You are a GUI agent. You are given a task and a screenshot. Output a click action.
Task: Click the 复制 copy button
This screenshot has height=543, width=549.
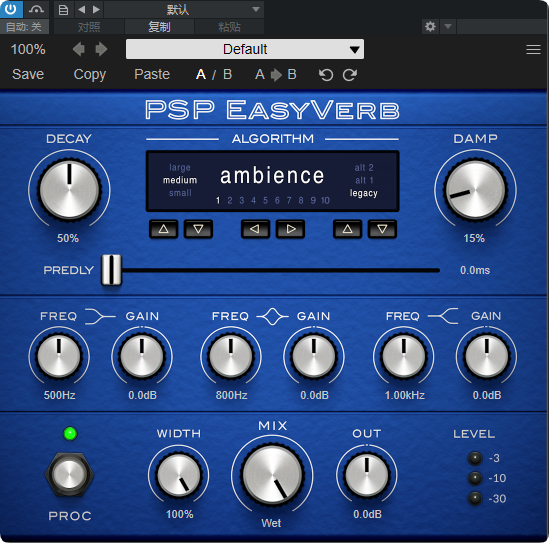(x=159, y=27)
